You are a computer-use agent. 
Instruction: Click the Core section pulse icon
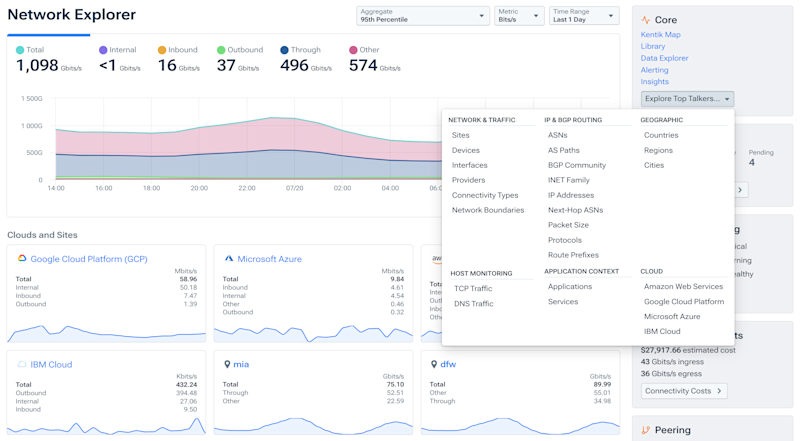645,20
